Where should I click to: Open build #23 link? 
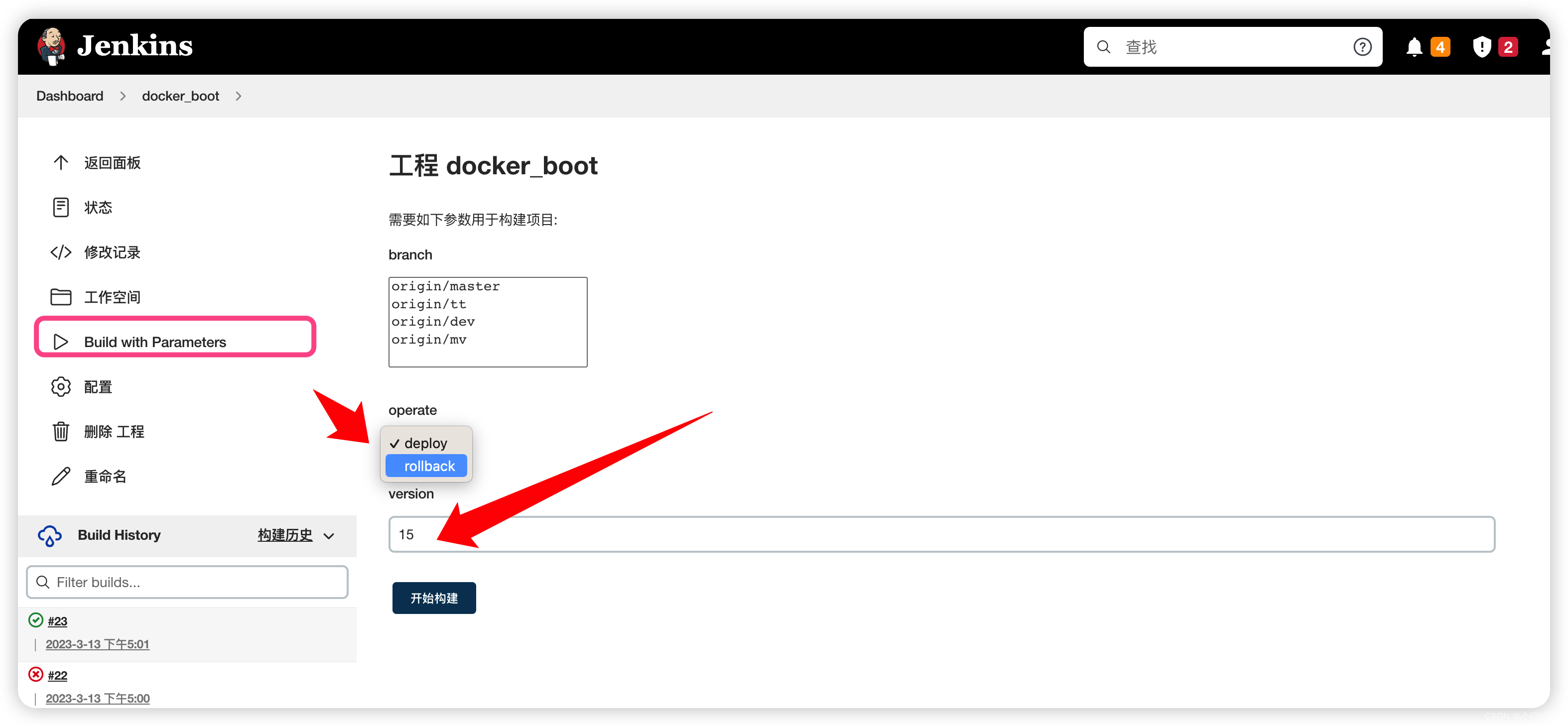(57, 621)
